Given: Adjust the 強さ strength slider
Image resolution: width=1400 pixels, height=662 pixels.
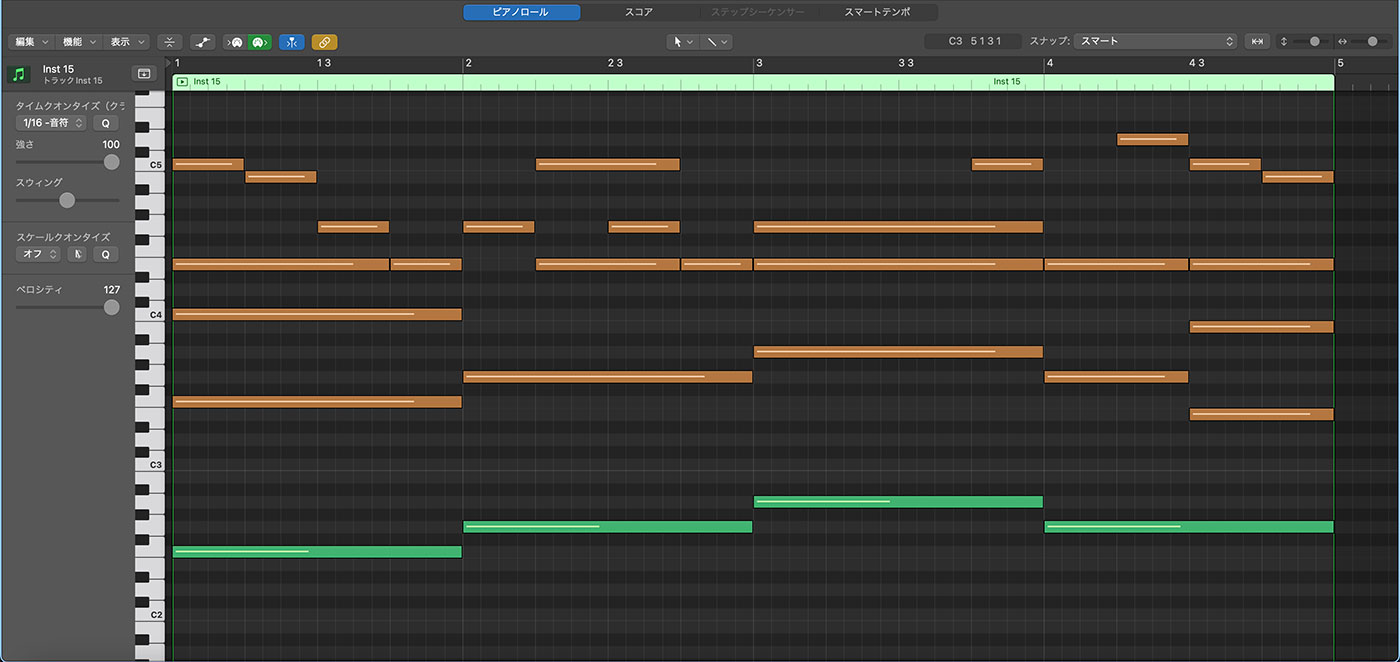Looking at the screenshot, I should [67, 162].
